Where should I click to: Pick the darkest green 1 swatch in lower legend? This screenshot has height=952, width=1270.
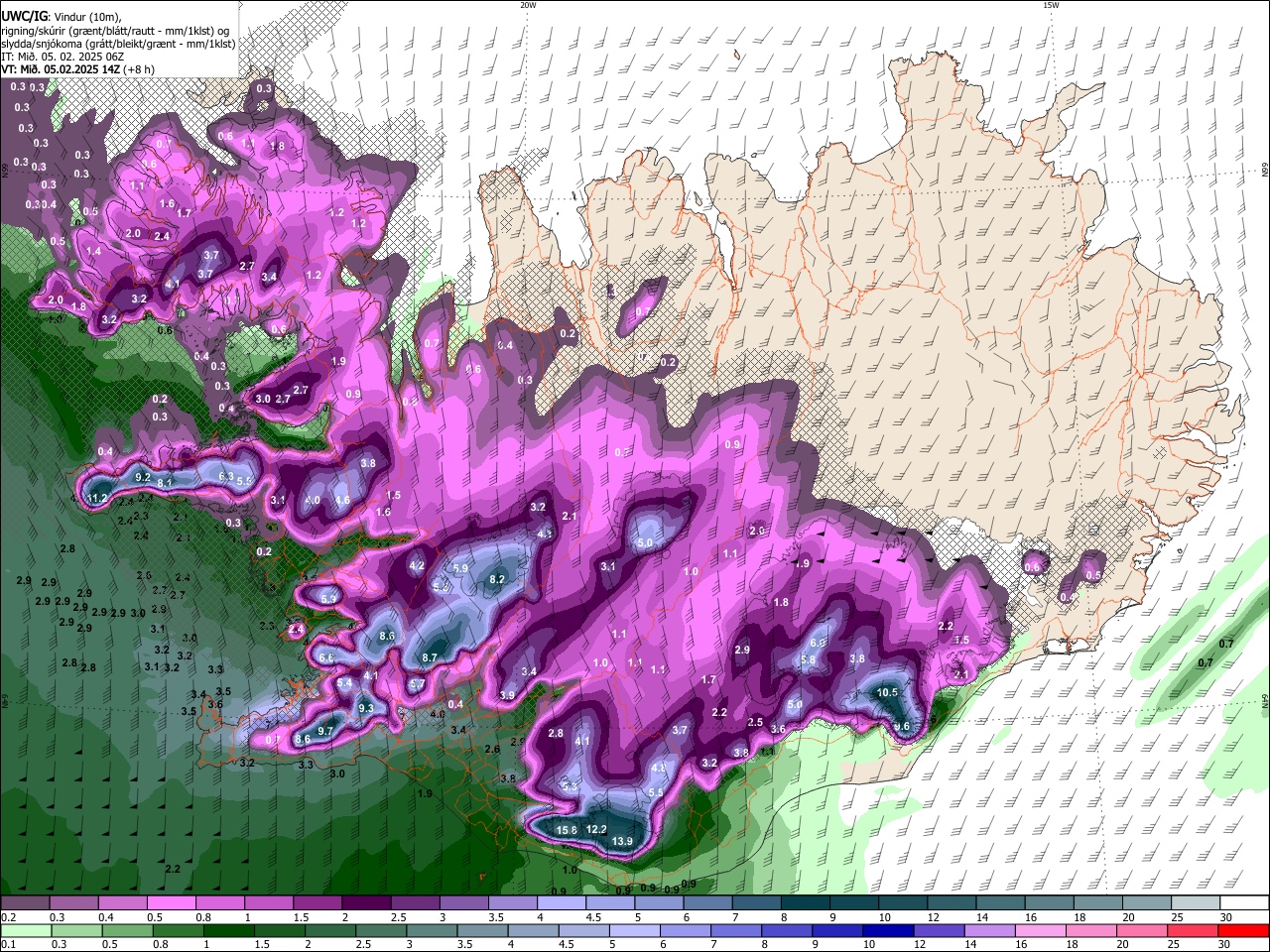(x=228, y=929)
